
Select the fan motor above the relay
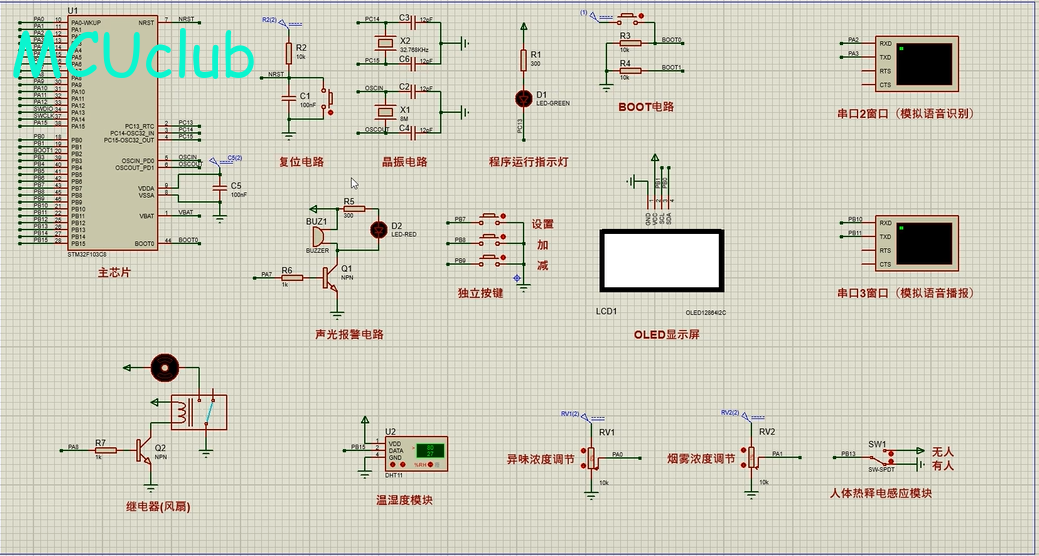tap(164, 367)
